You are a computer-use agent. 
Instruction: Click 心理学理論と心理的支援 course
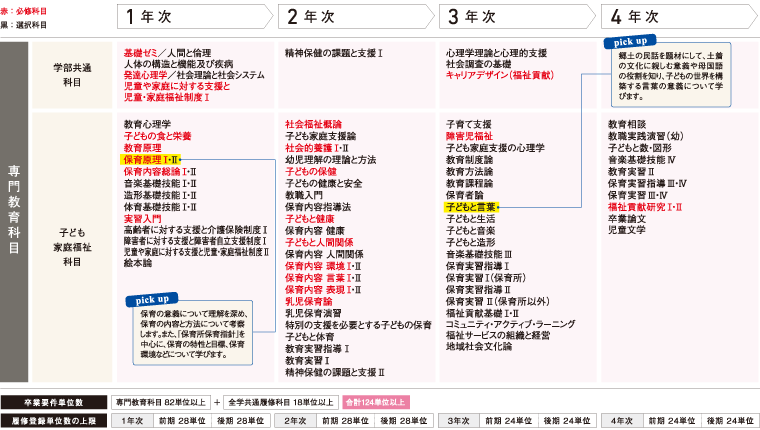click(x=496, y=53)
